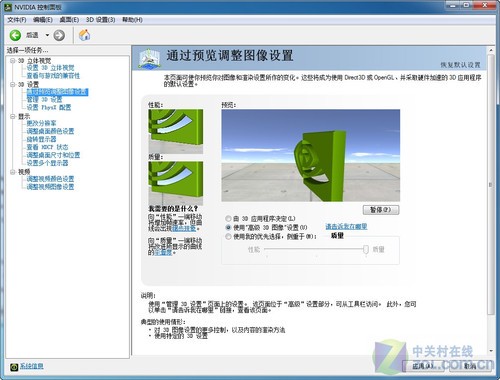Click the 质量 (quality) sample thumbnail
The height and width of the screenshot is (380, 500).
tap(176, 183)
